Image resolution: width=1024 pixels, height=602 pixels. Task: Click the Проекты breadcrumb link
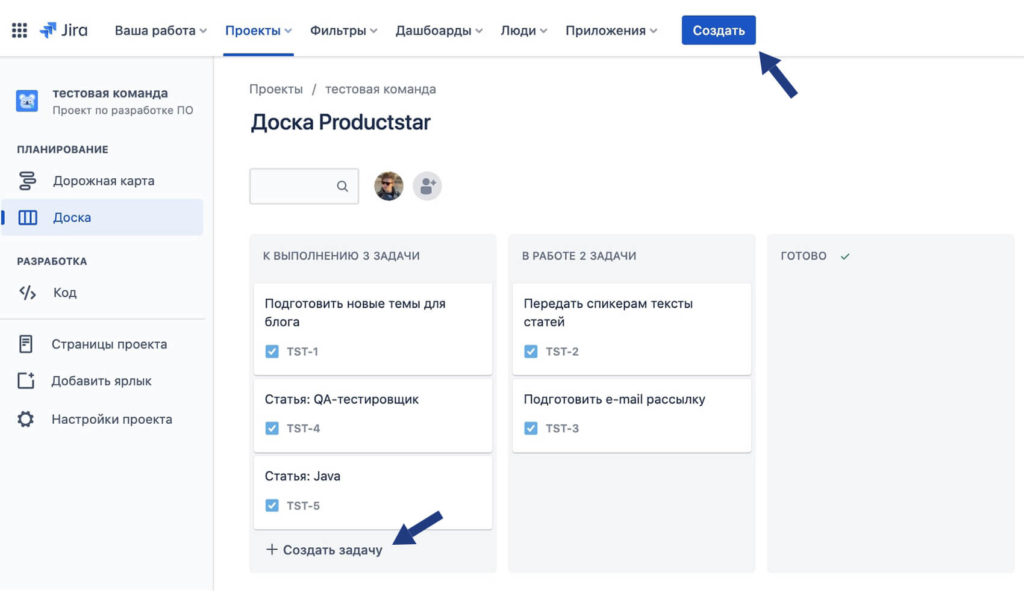coord(276,89)
